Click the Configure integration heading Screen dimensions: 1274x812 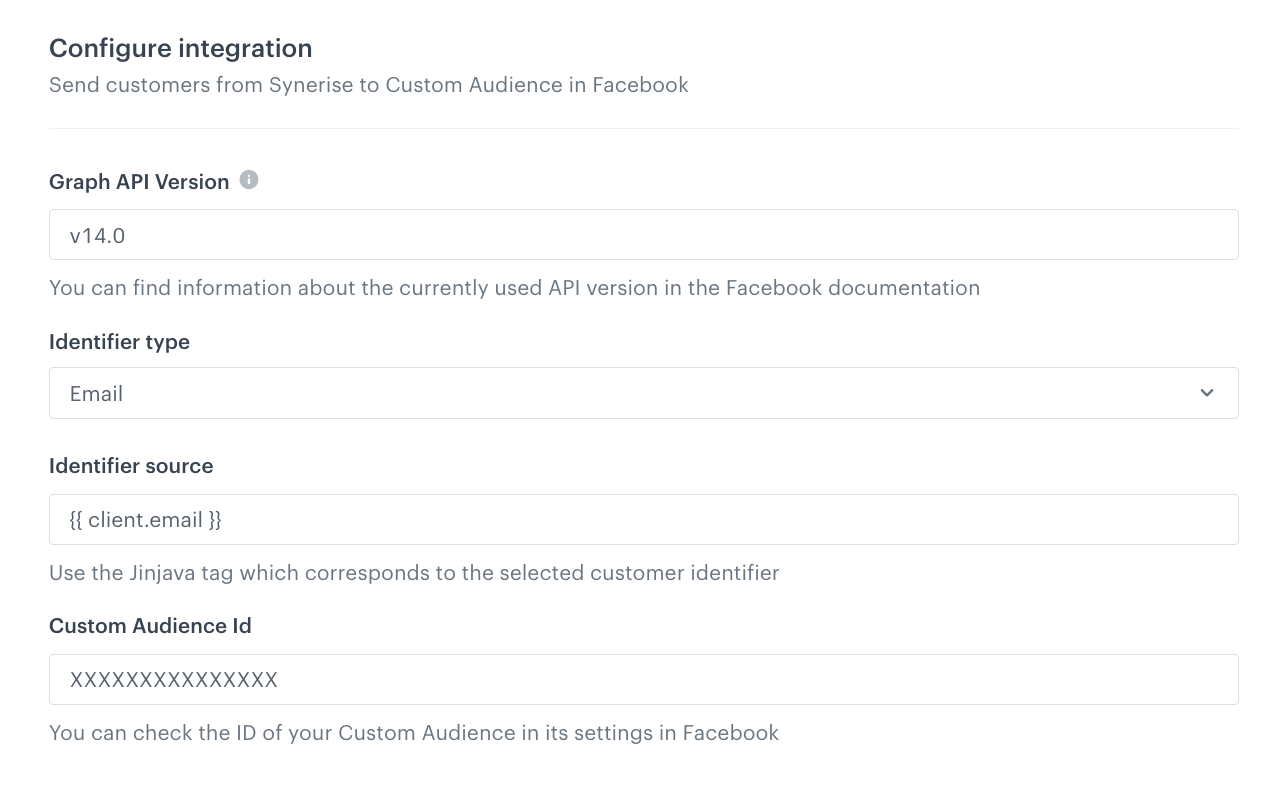tap(180, 48)
